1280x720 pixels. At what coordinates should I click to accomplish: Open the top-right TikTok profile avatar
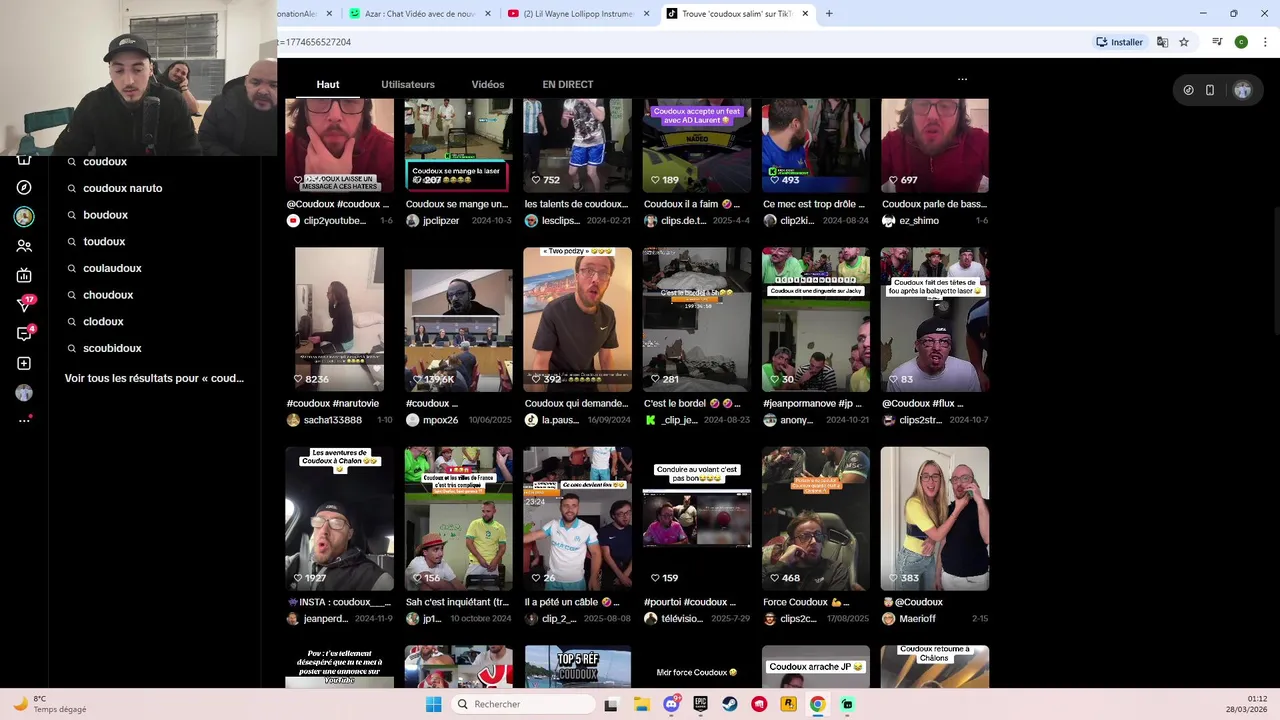tap(1242, 90)
